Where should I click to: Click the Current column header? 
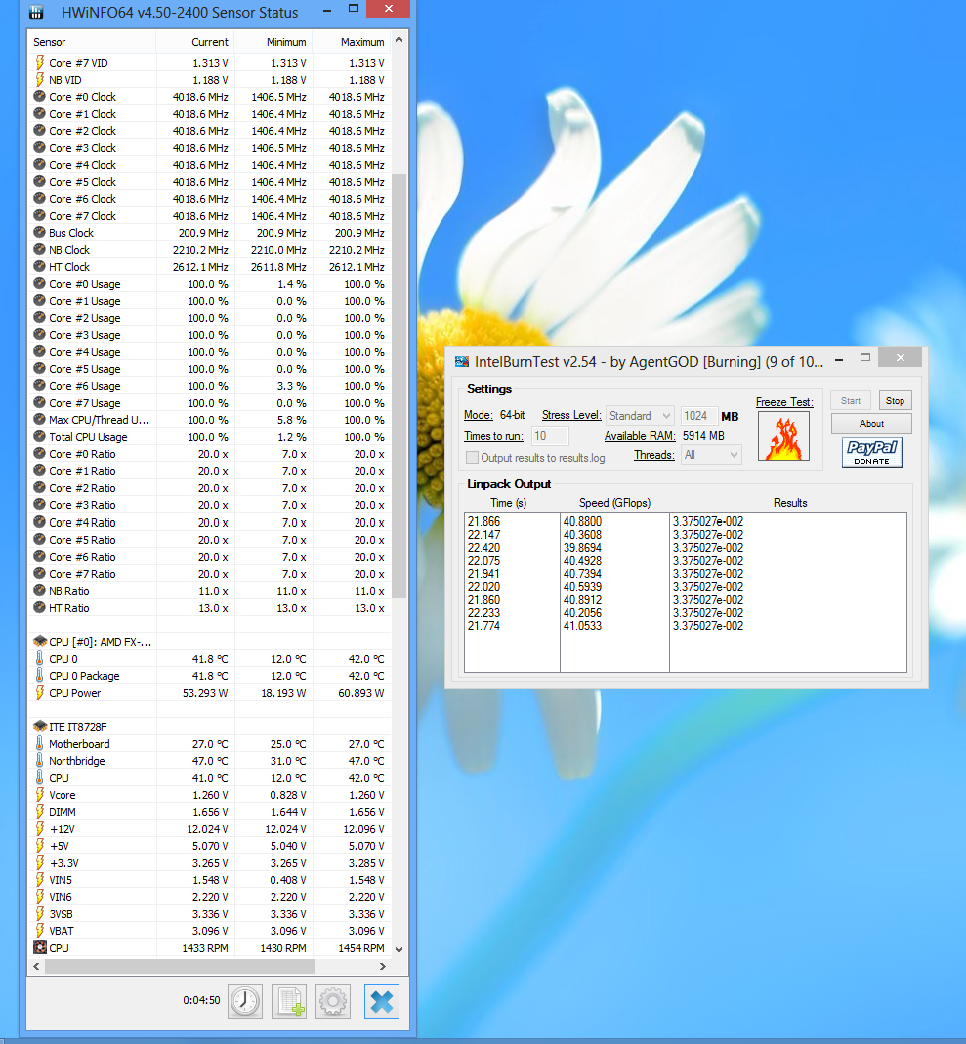[195, 42]
